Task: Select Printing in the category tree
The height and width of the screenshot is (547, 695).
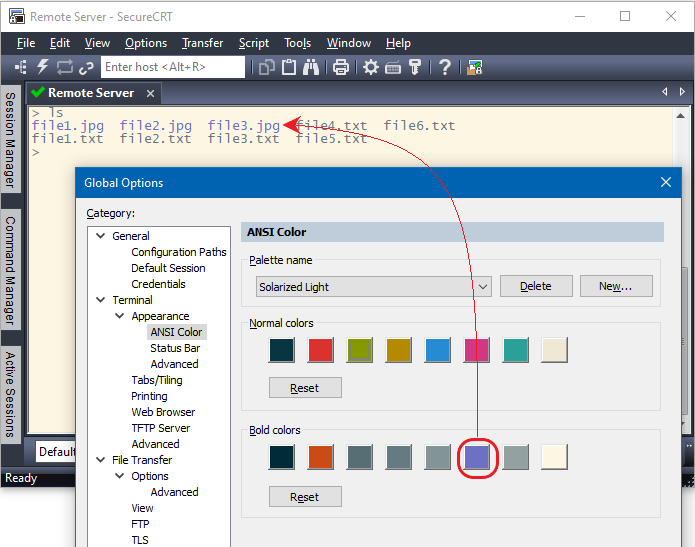Action: pyautogui.click(x=149, y=396)
